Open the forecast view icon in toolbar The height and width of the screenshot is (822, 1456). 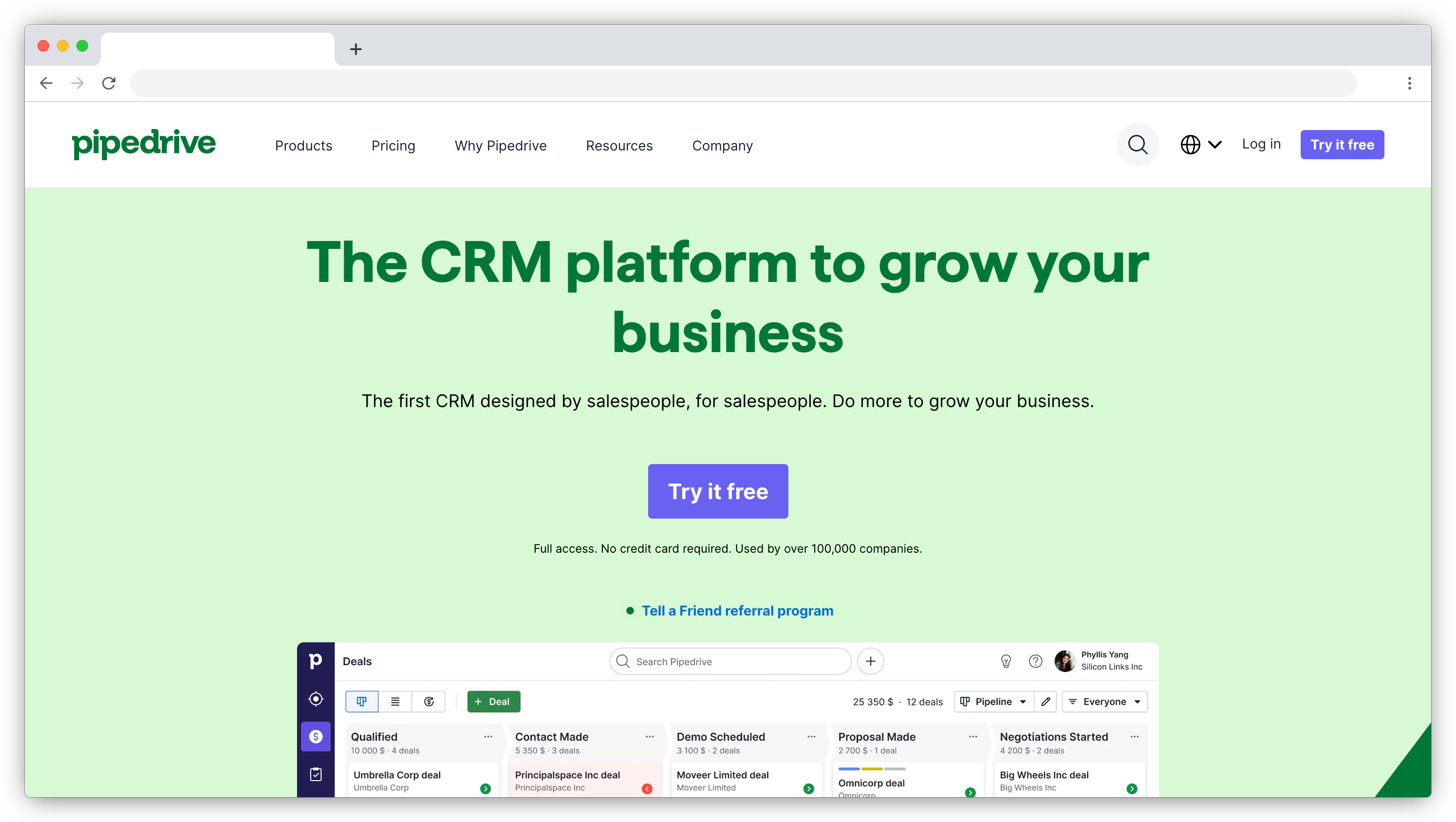point(429,701)
